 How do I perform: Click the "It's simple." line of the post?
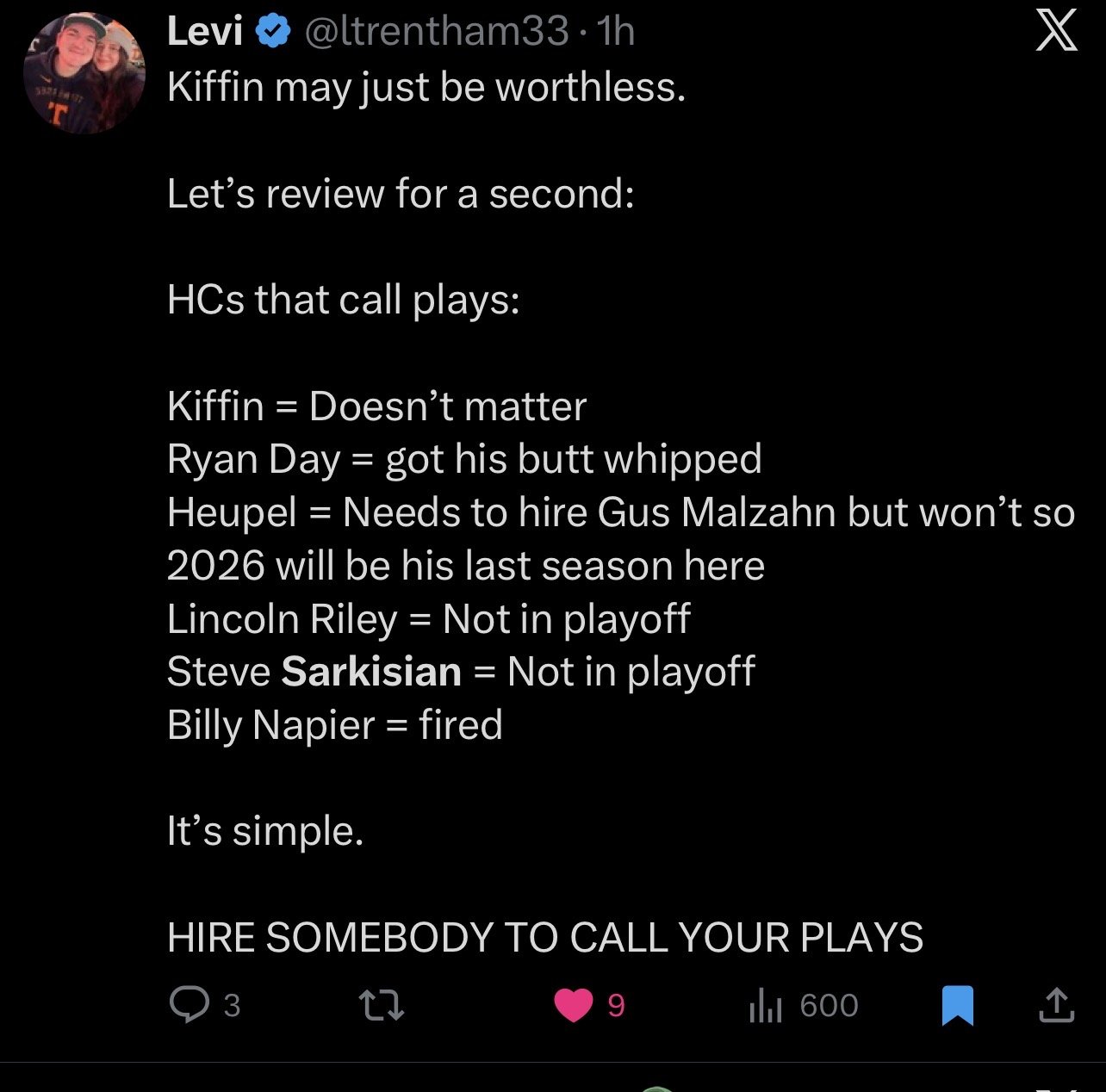(265, 831)
